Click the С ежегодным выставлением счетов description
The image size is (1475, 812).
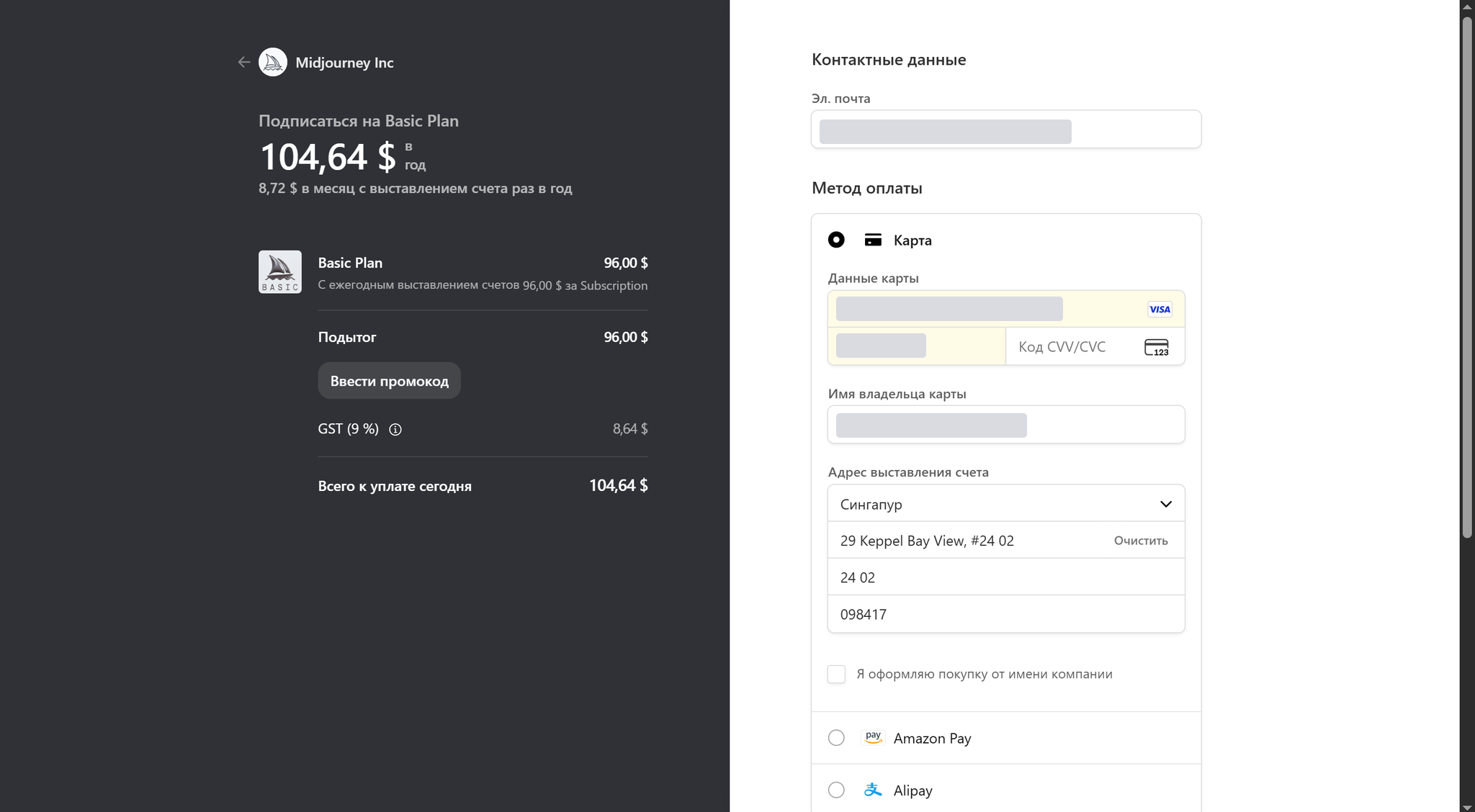(483, 286)
